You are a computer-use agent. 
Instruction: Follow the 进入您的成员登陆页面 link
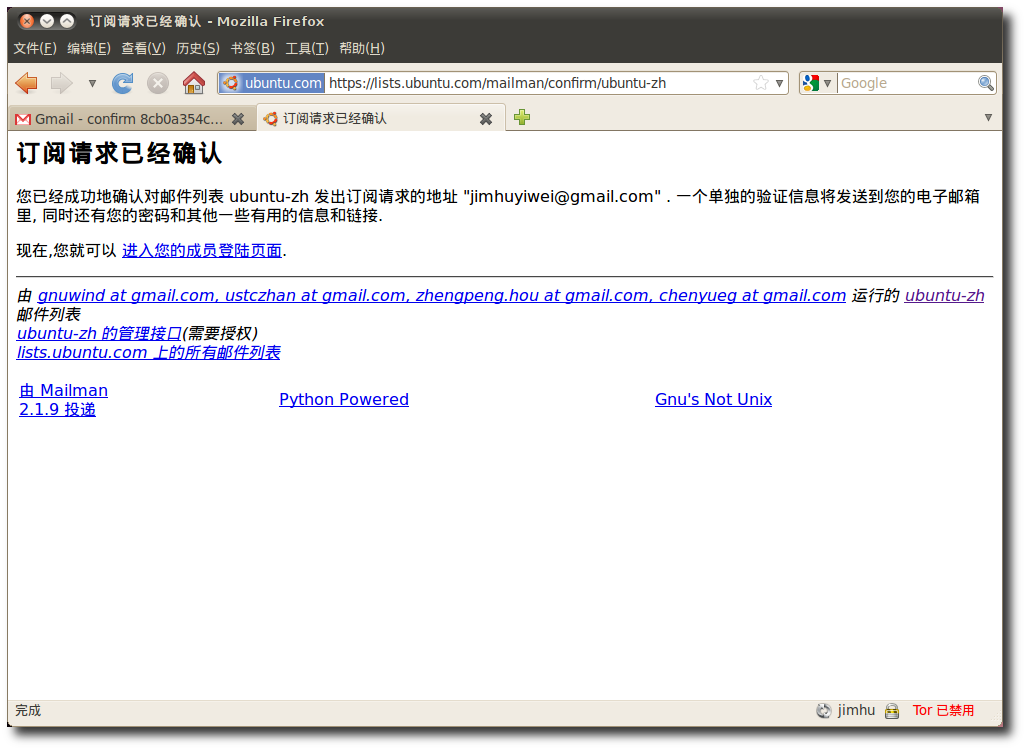coord(202,251)
